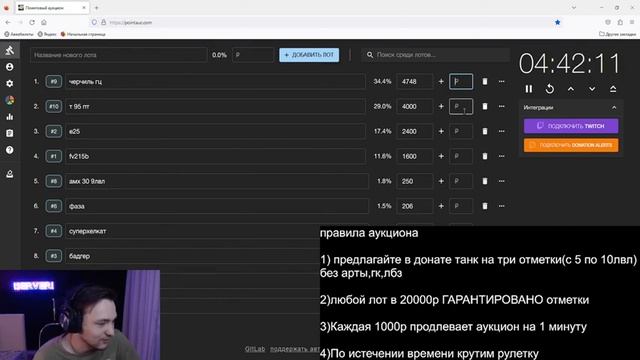
Task: Open the GitLab link
Action: [255, 349]
